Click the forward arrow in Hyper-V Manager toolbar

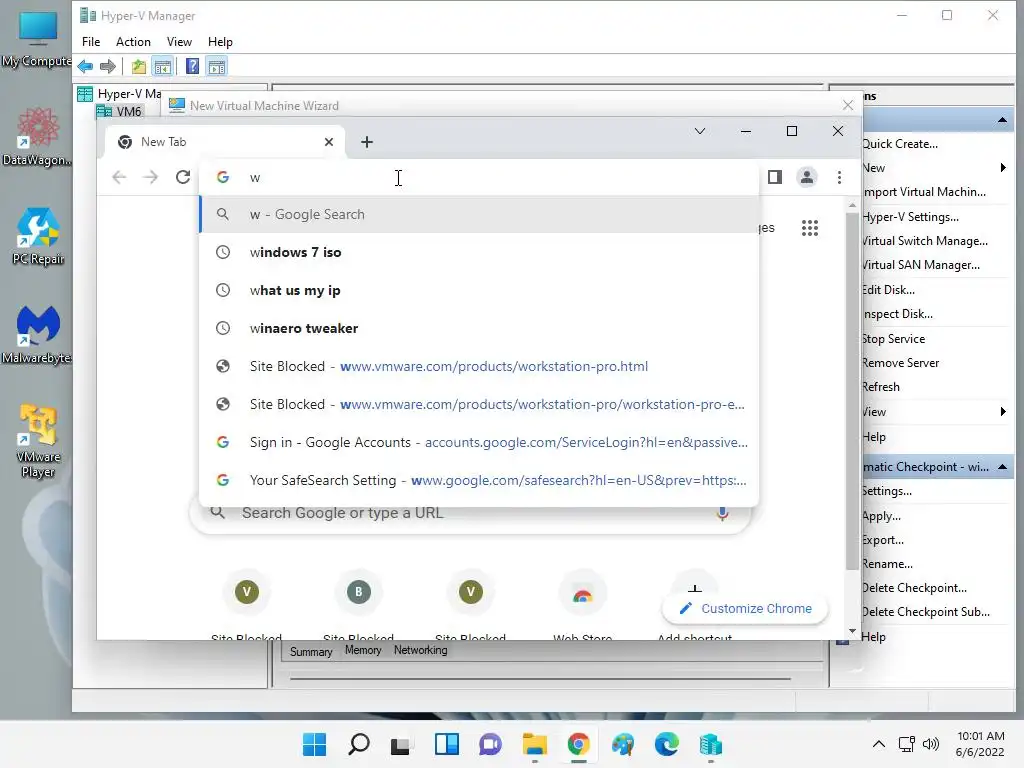point(108,67)
